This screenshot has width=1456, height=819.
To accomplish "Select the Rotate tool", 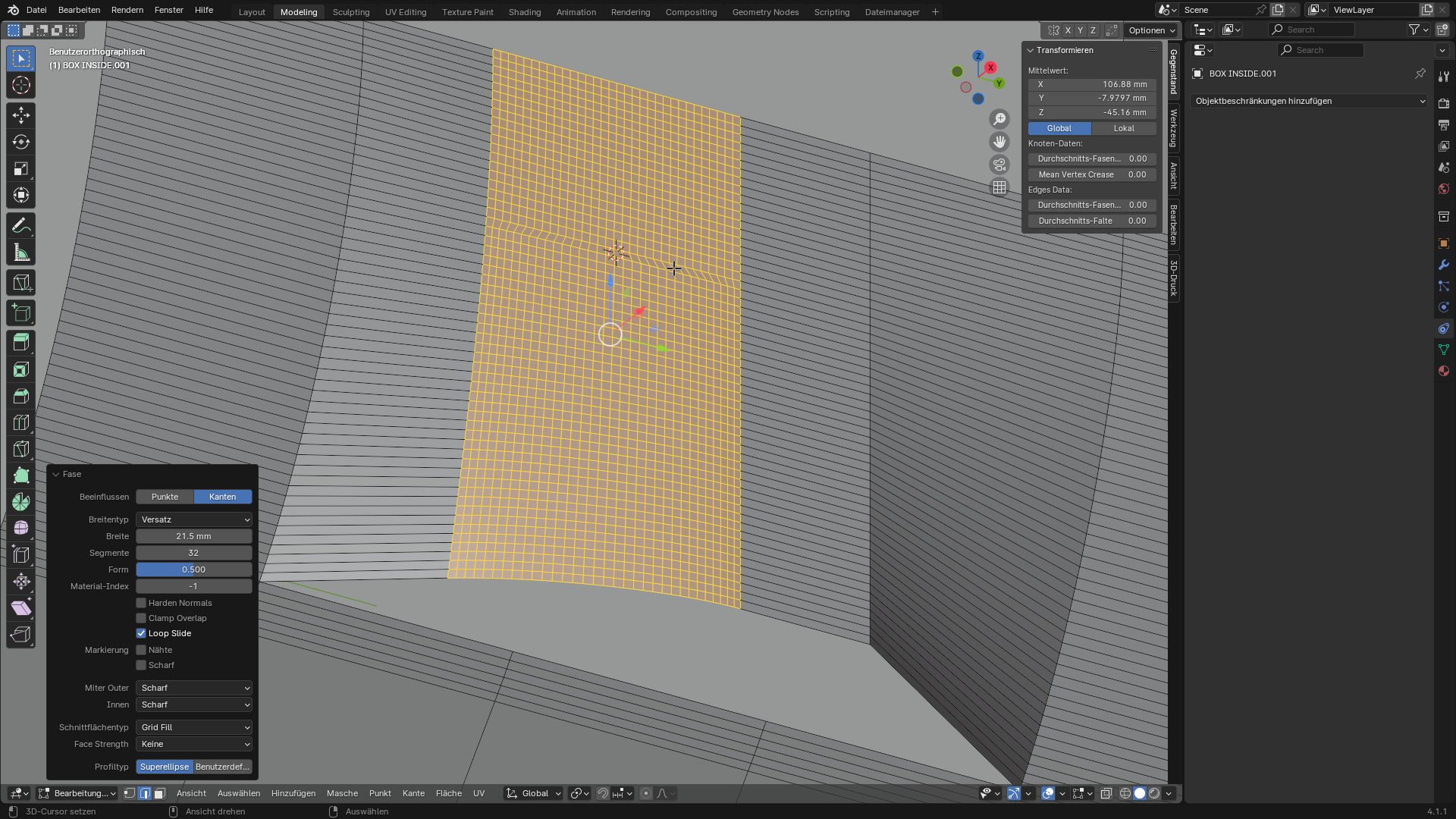I will pyautogui.click(x=21, y=142).
